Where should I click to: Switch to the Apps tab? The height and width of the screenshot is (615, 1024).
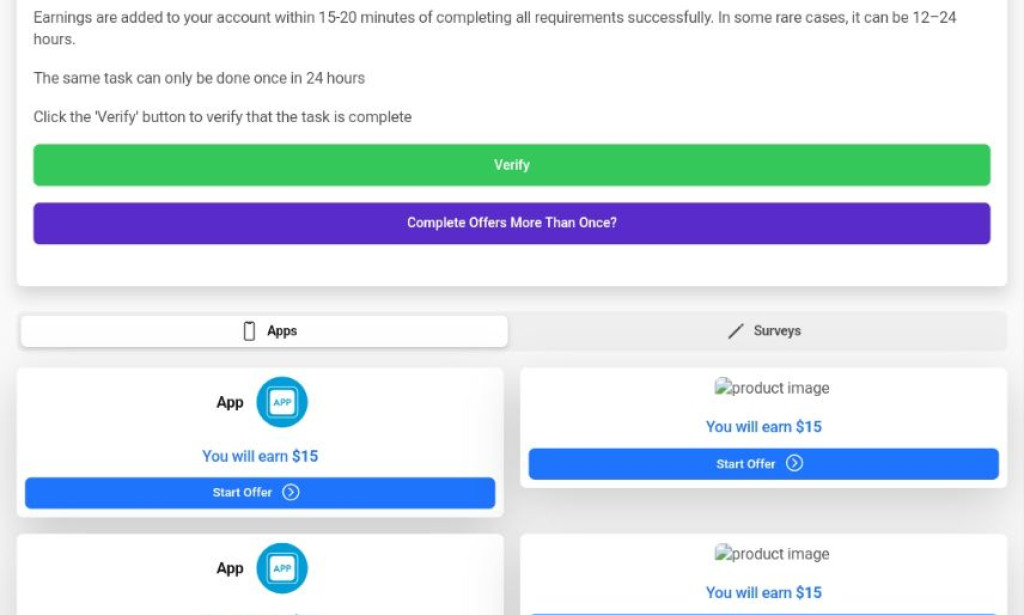[266, 331]
